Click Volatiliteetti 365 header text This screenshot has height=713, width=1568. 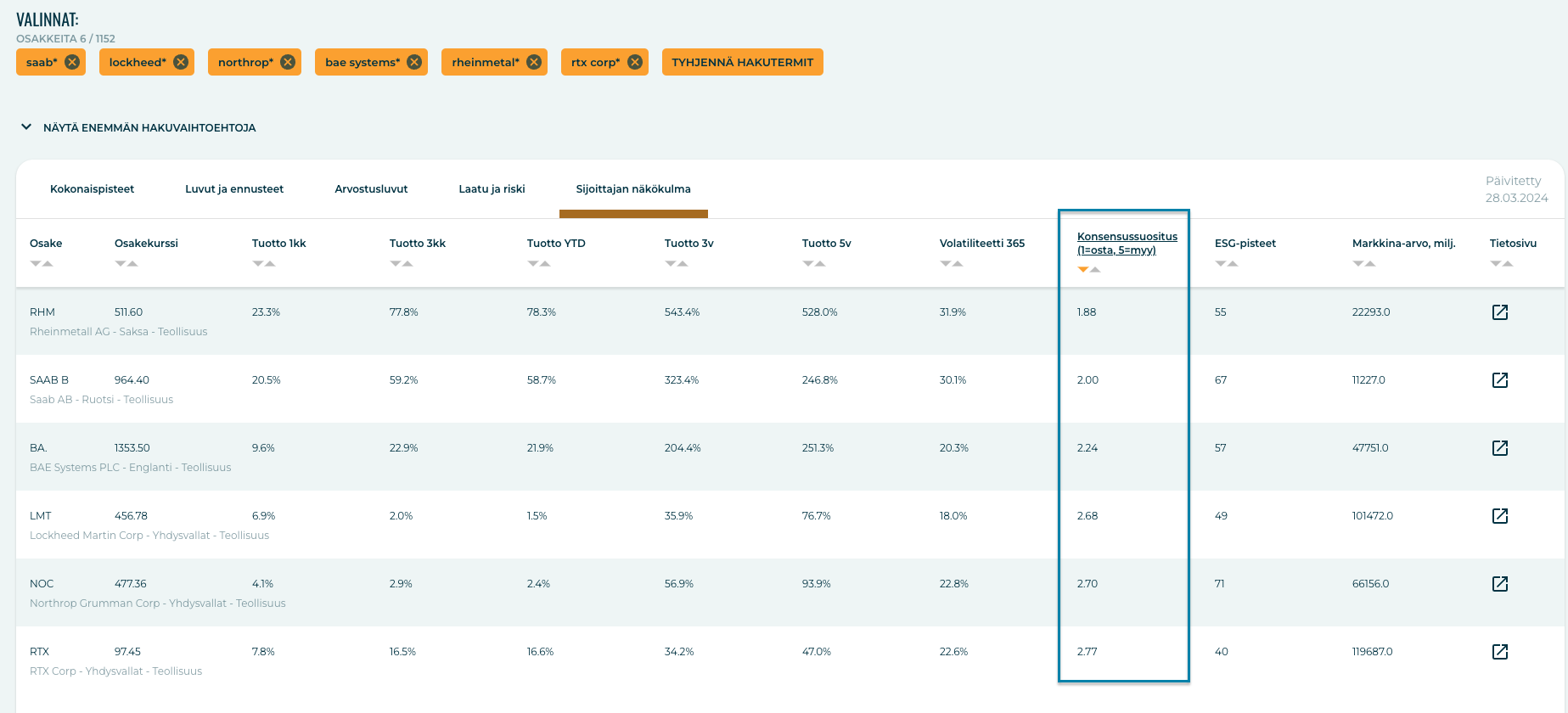click(x=982, y=244)
